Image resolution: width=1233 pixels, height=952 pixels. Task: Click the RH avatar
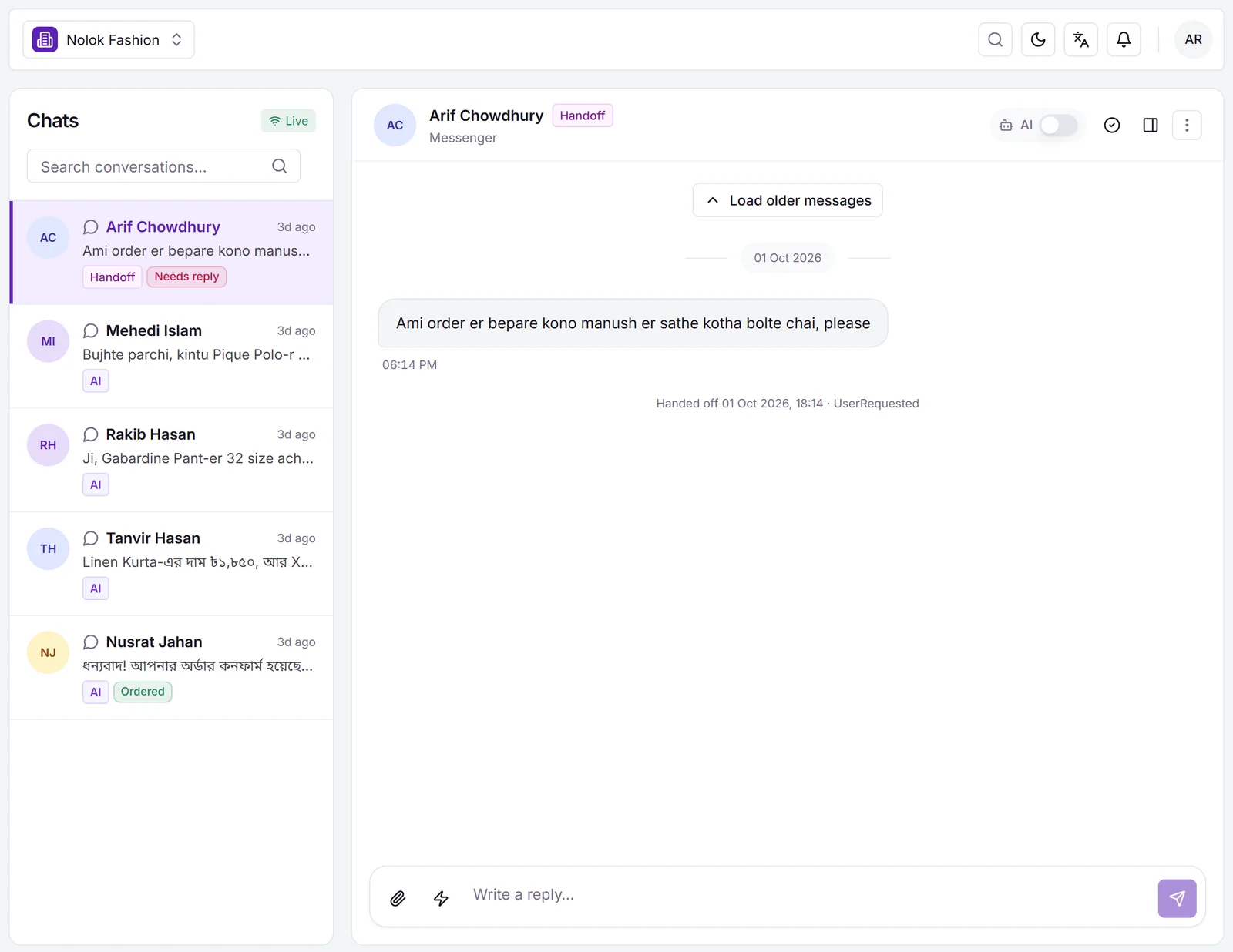[48, 445]
